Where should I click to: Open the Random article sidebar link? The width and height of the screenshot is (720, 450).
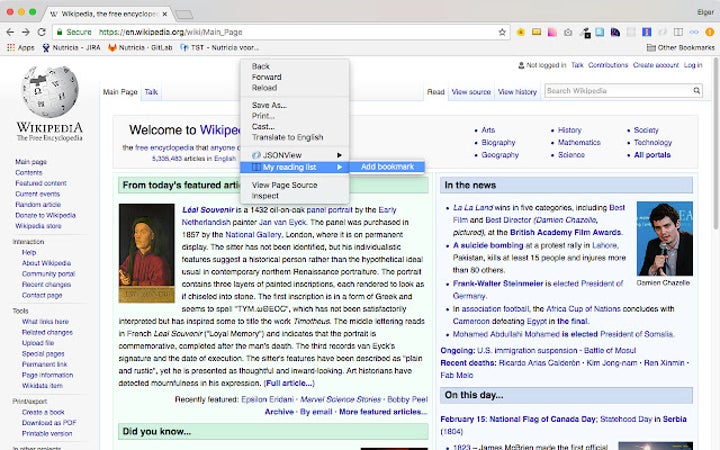tap(38, 204)
